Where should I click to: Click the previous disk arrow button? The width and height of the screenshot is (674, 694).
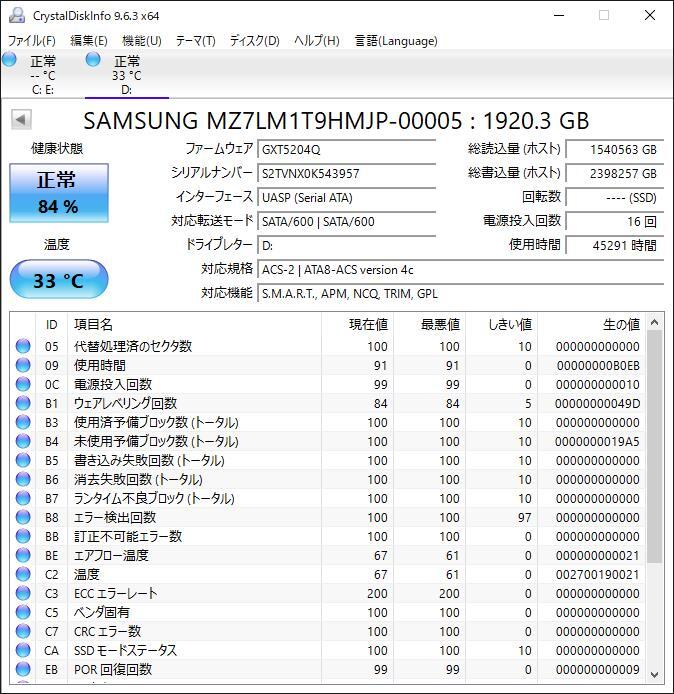(21, 120)
